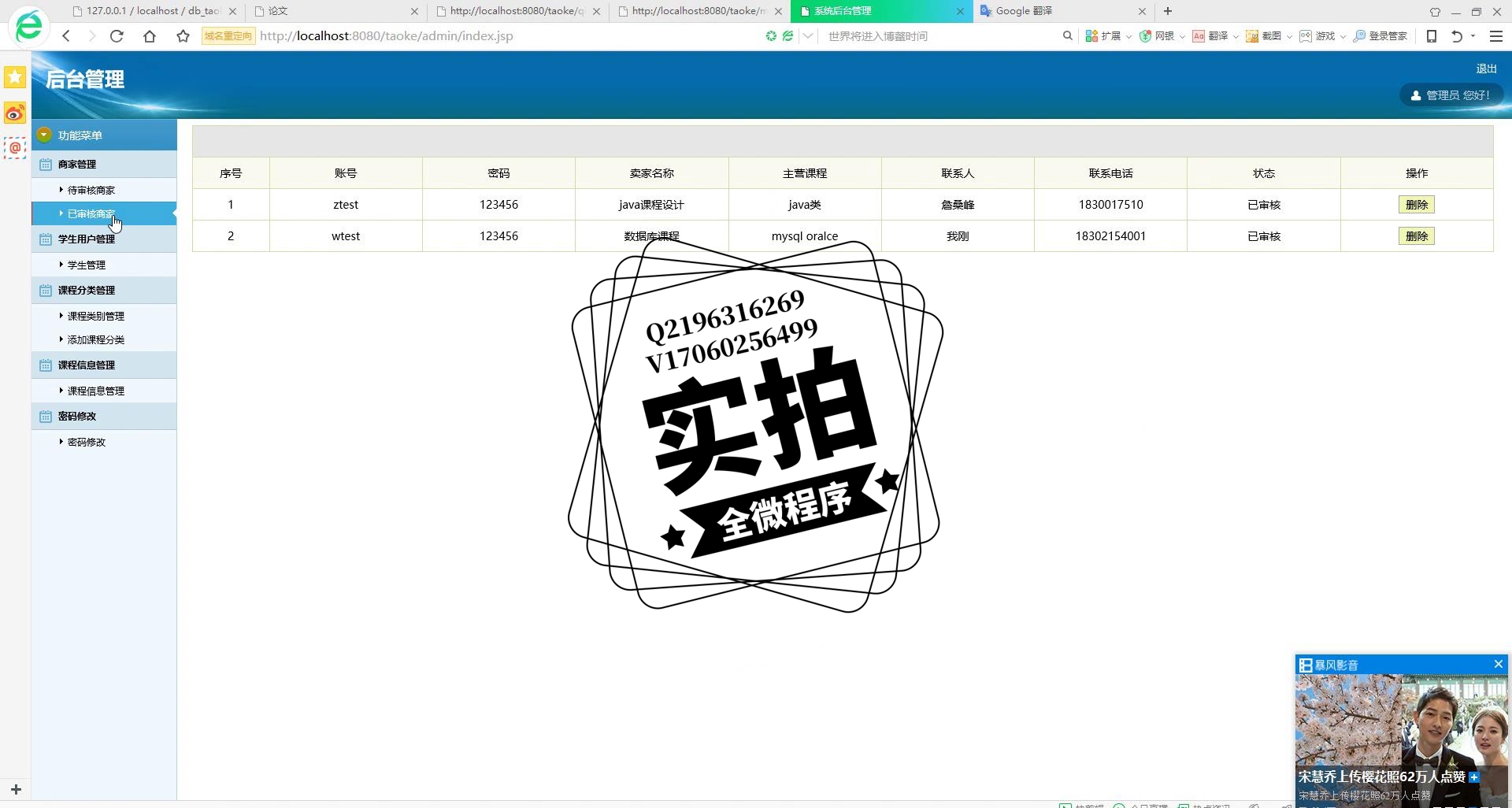
Task: Open the 扩展 extensions toolbar item
Action: (x=1103, y=36)
